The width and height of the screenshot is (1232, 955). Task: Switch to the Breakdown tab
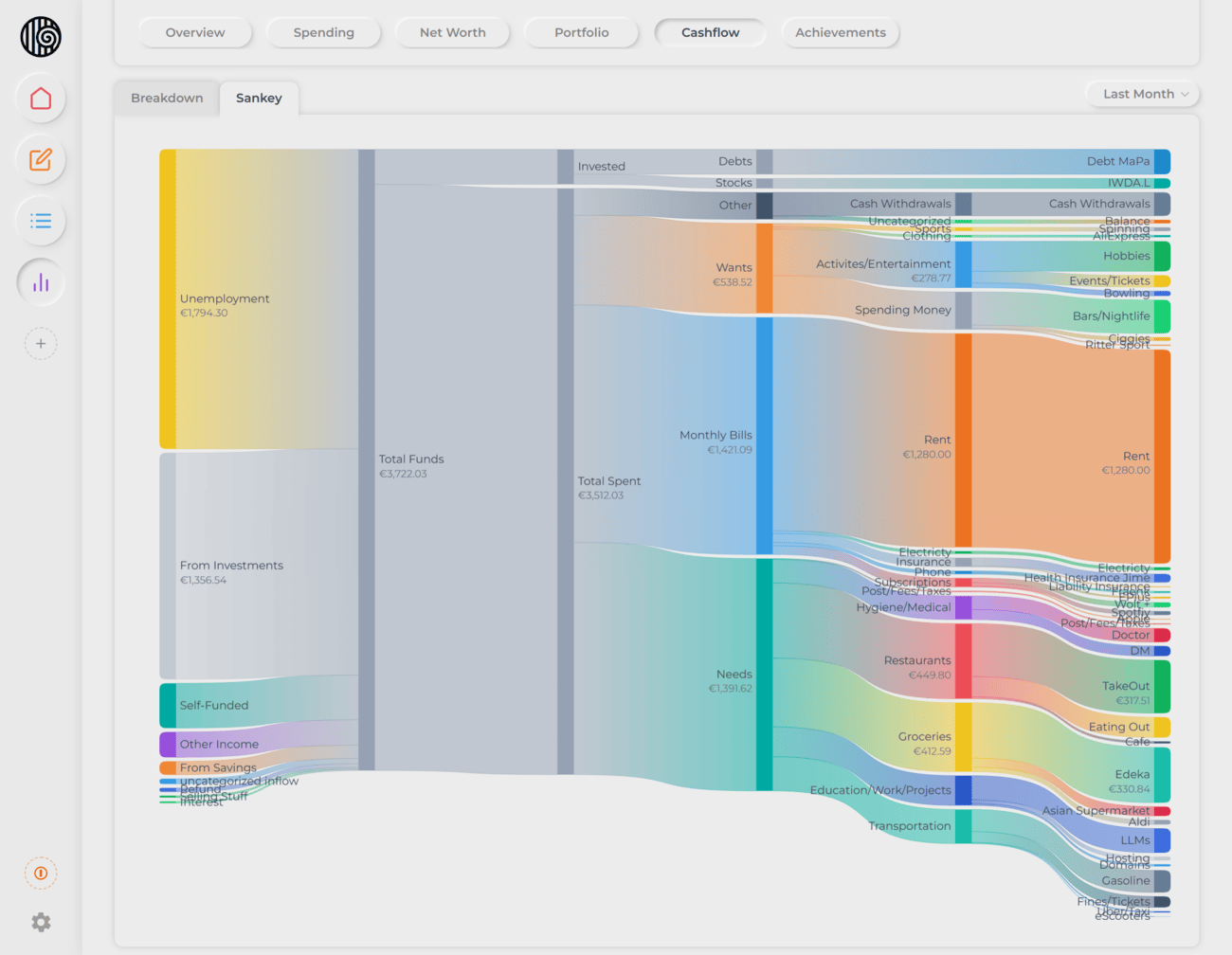coord(166,98)
